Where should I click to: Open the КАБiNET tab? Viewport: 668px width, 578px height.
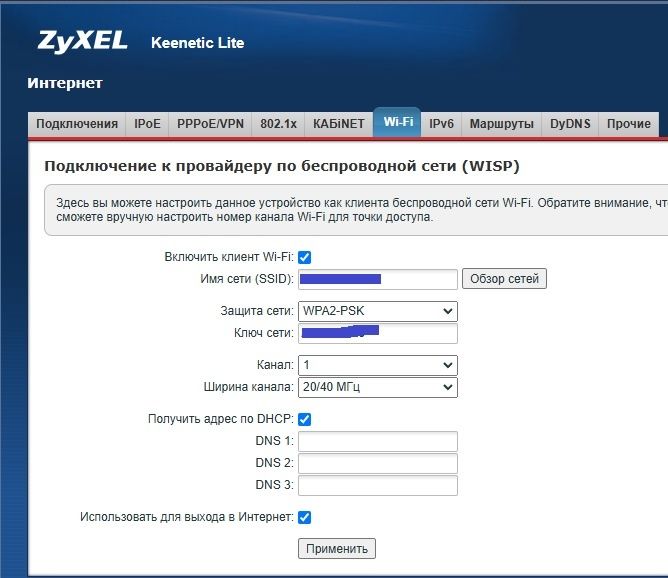[x=339, y=124]
